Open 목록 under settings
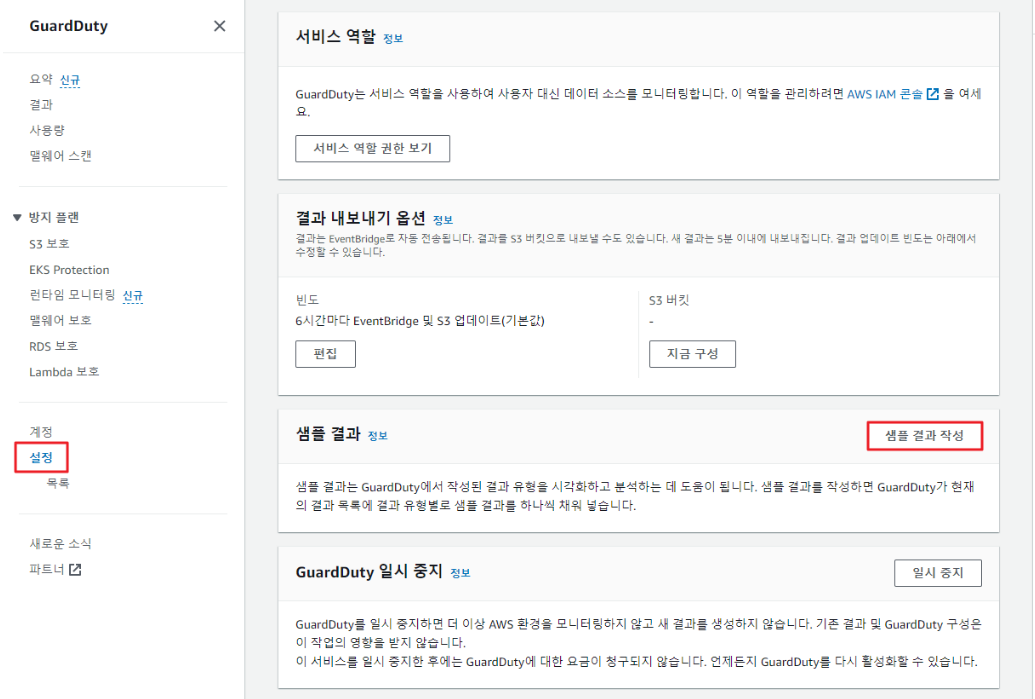Image resolution: width=1035 pixels, height=699 pixels. point(58,483)
